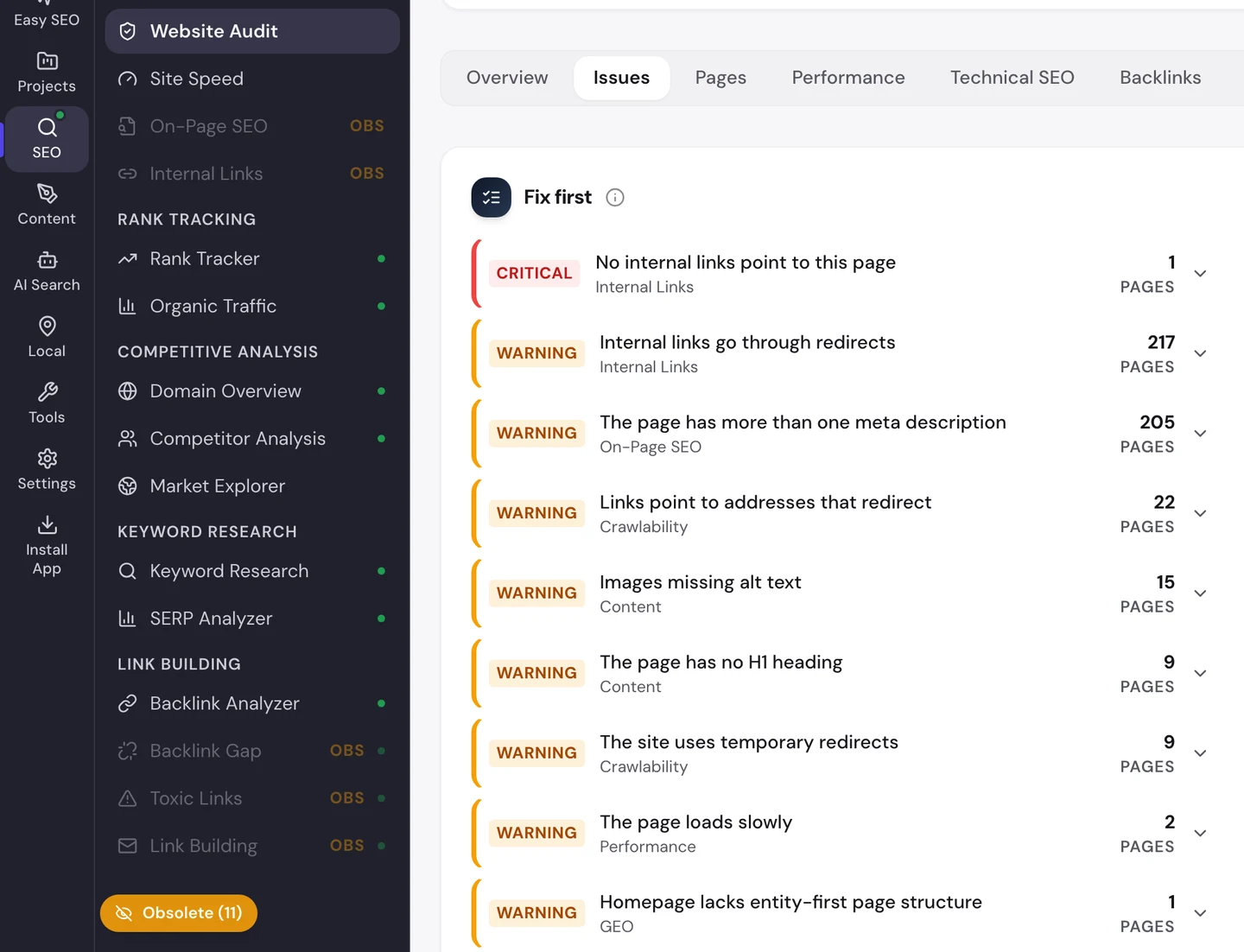Open Rank Tracker trend icon item
This screenshot has width=1244, height=952.
[x=252, y=258]
